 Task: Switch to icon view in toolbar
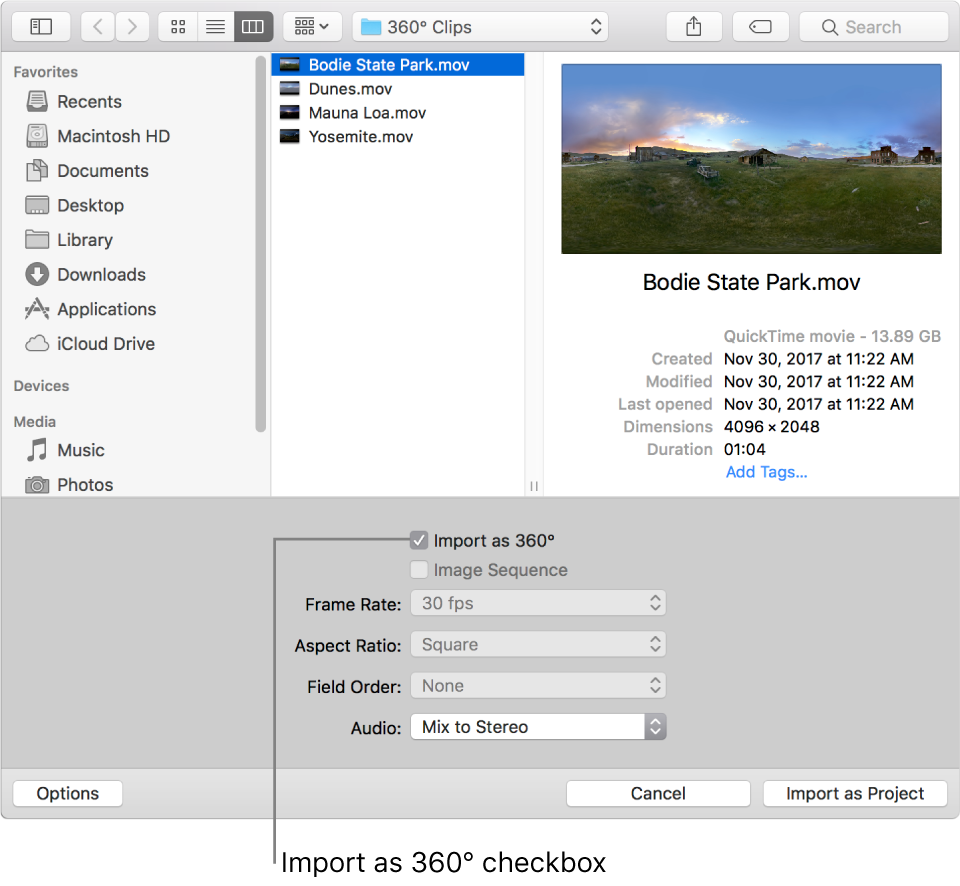[178, 27]
